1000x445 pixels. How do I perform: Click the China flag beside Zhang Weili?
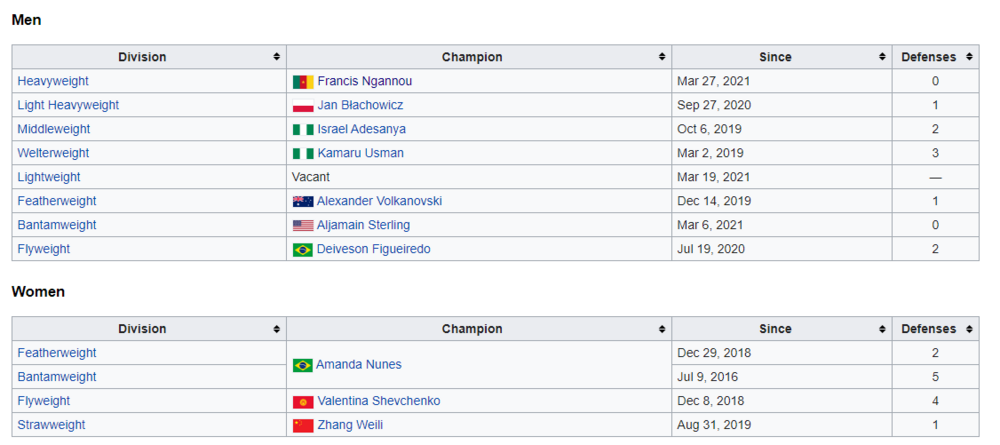coord(302,426)
